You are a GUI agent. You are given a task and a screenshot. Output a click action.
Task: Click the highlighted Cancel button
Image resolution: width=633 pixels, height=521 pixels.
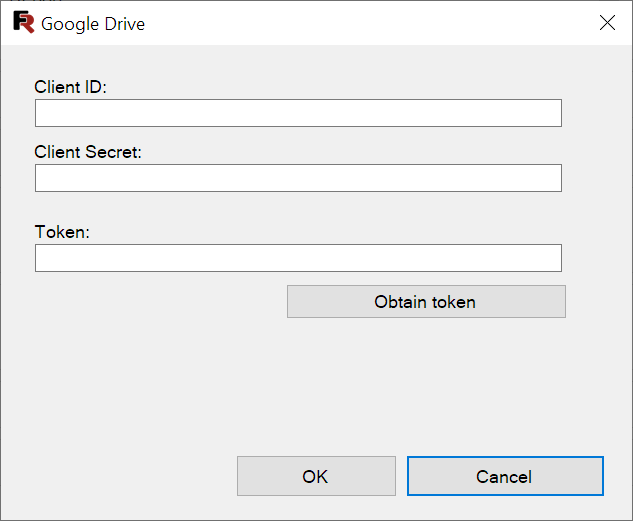click(x=505, y=476)
